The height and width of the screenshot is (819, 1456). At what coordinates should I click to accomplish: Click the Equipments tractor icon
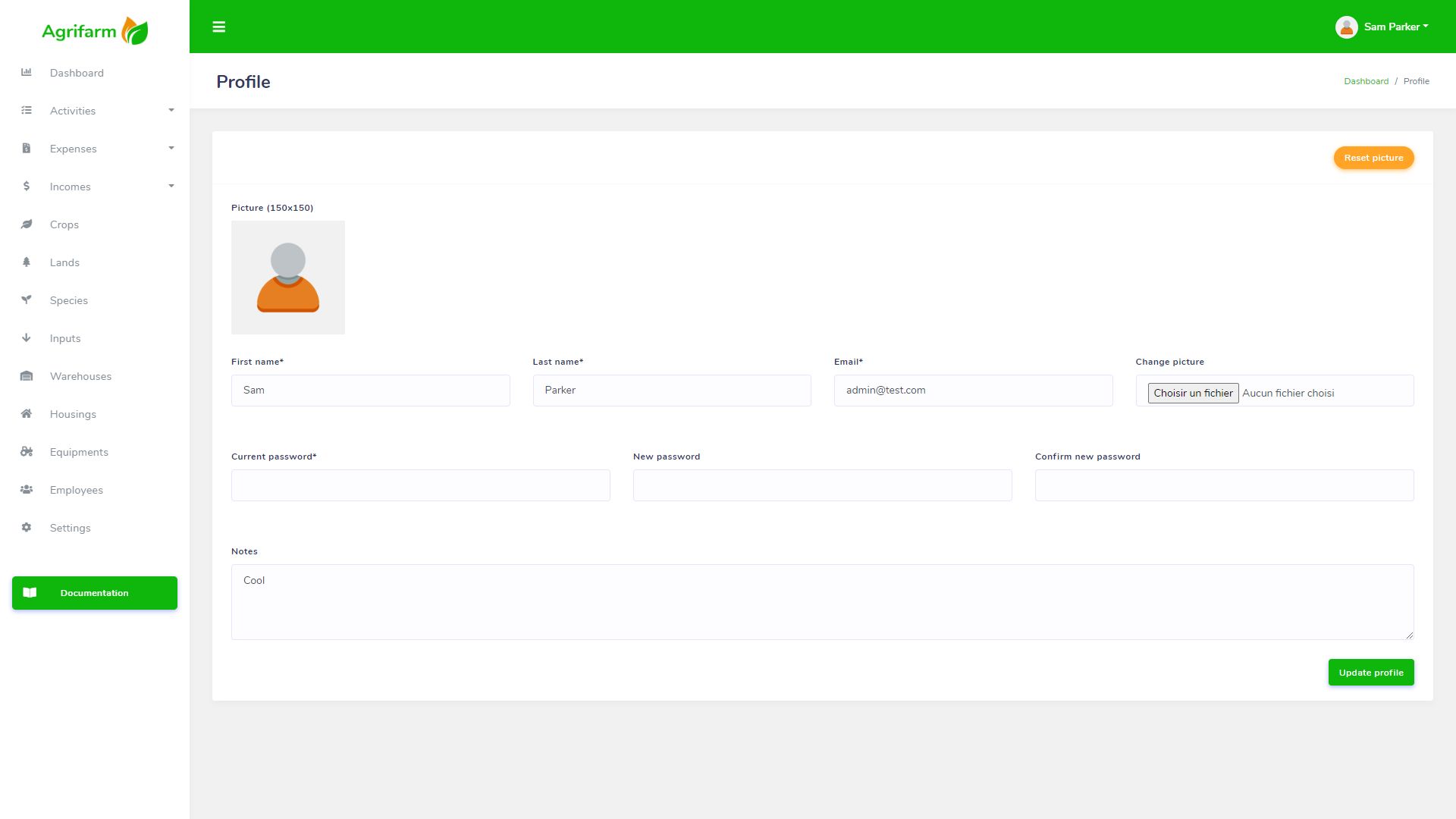point(27,452)
